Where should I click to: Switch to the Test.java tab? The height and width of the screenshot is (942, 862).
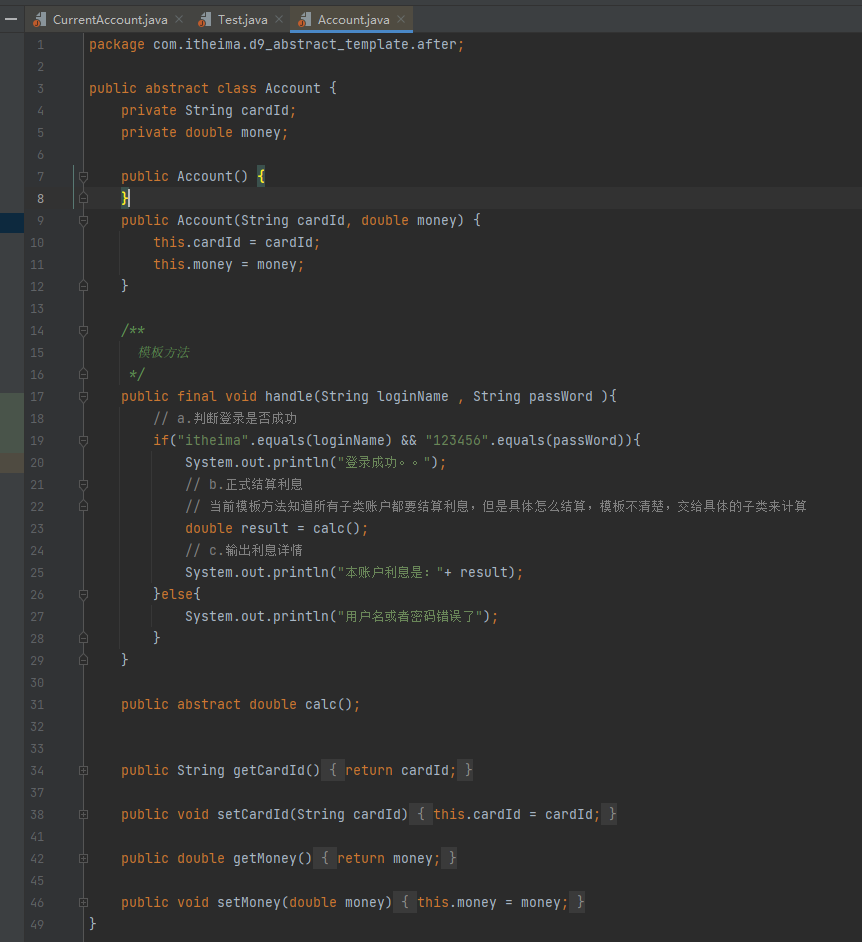click(242, 20)
